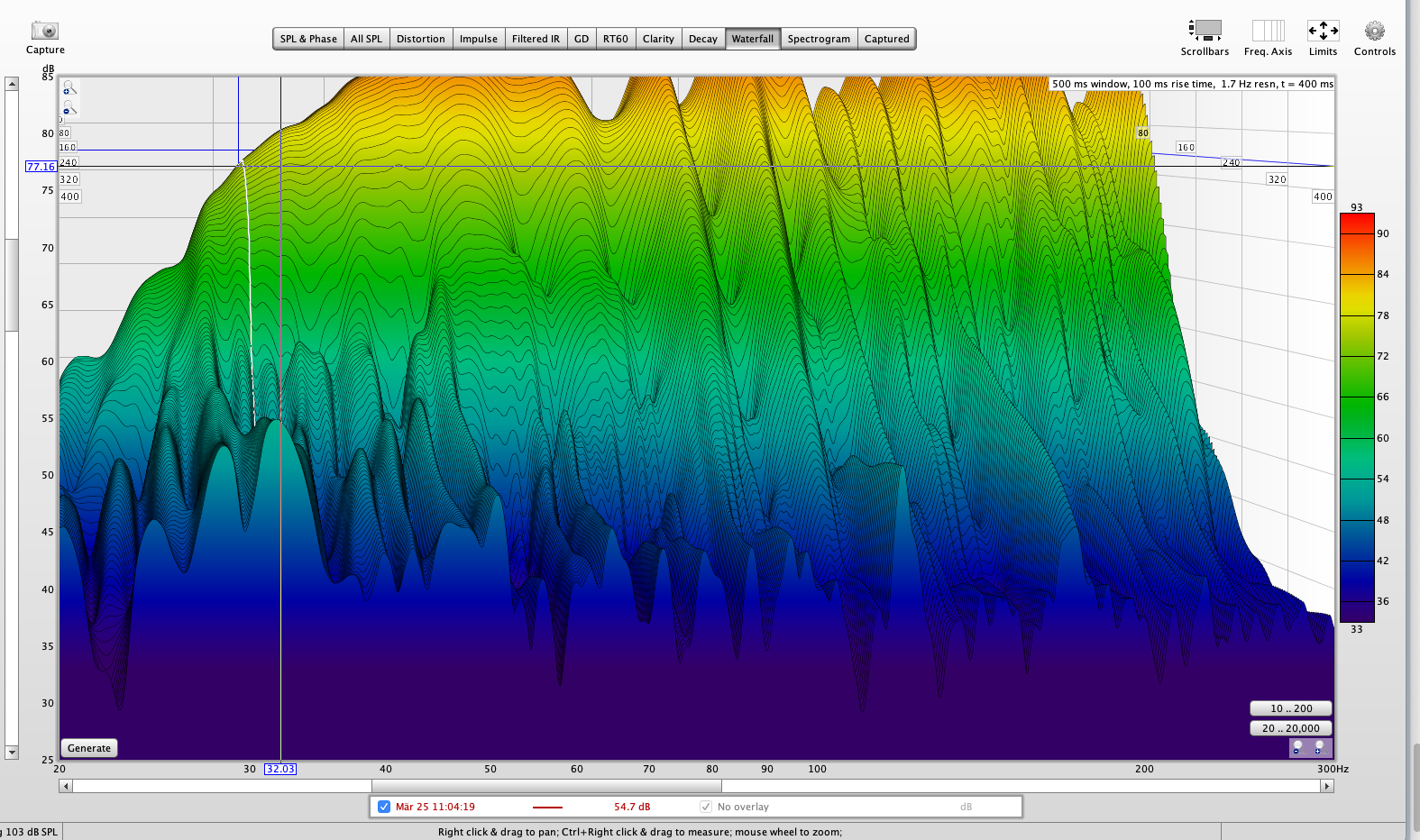Viewport: 1420px width, 840px height.
Task: Click the horizontal scrollbar right arrow
Action: (1326, 786)
